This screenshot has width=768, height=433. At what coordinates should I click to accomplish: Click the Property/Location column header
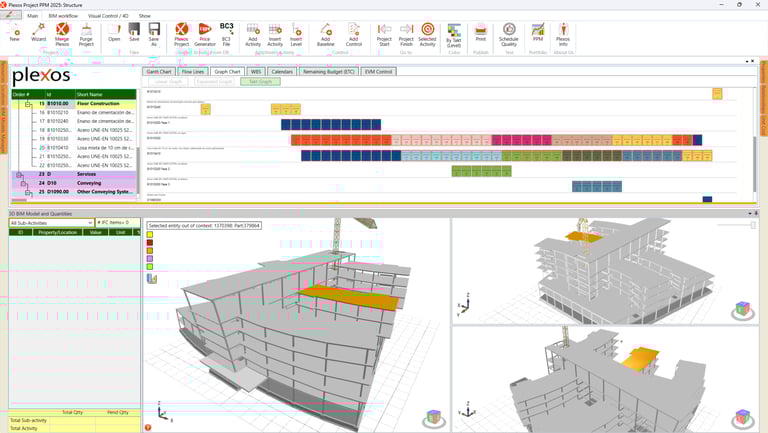point(58,232)
